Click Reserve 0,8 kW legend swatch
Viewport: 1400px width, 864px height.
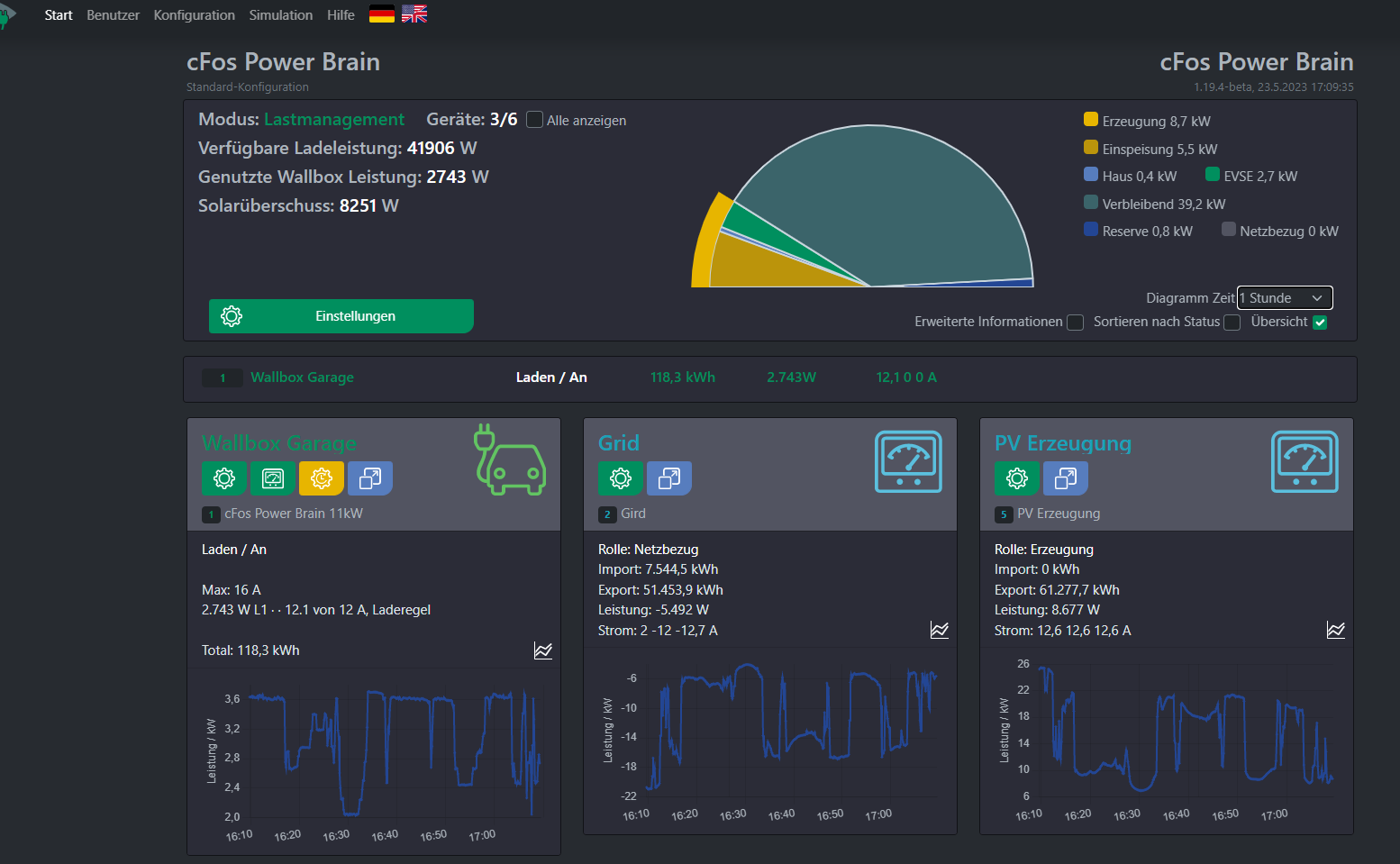[x=1091, y=230]
